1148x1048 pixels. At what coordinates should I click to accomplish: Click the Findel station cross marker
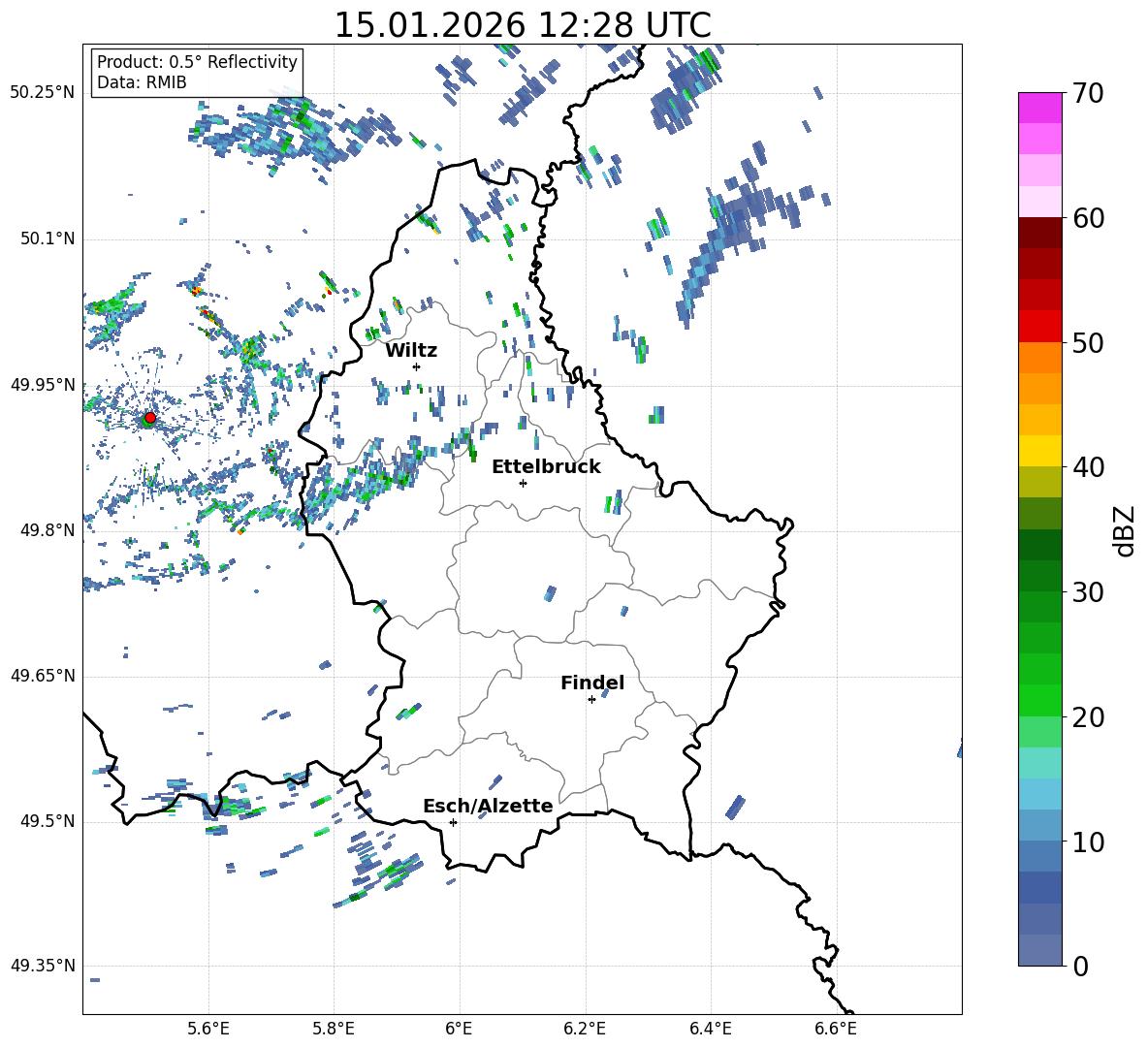(591, 700)
